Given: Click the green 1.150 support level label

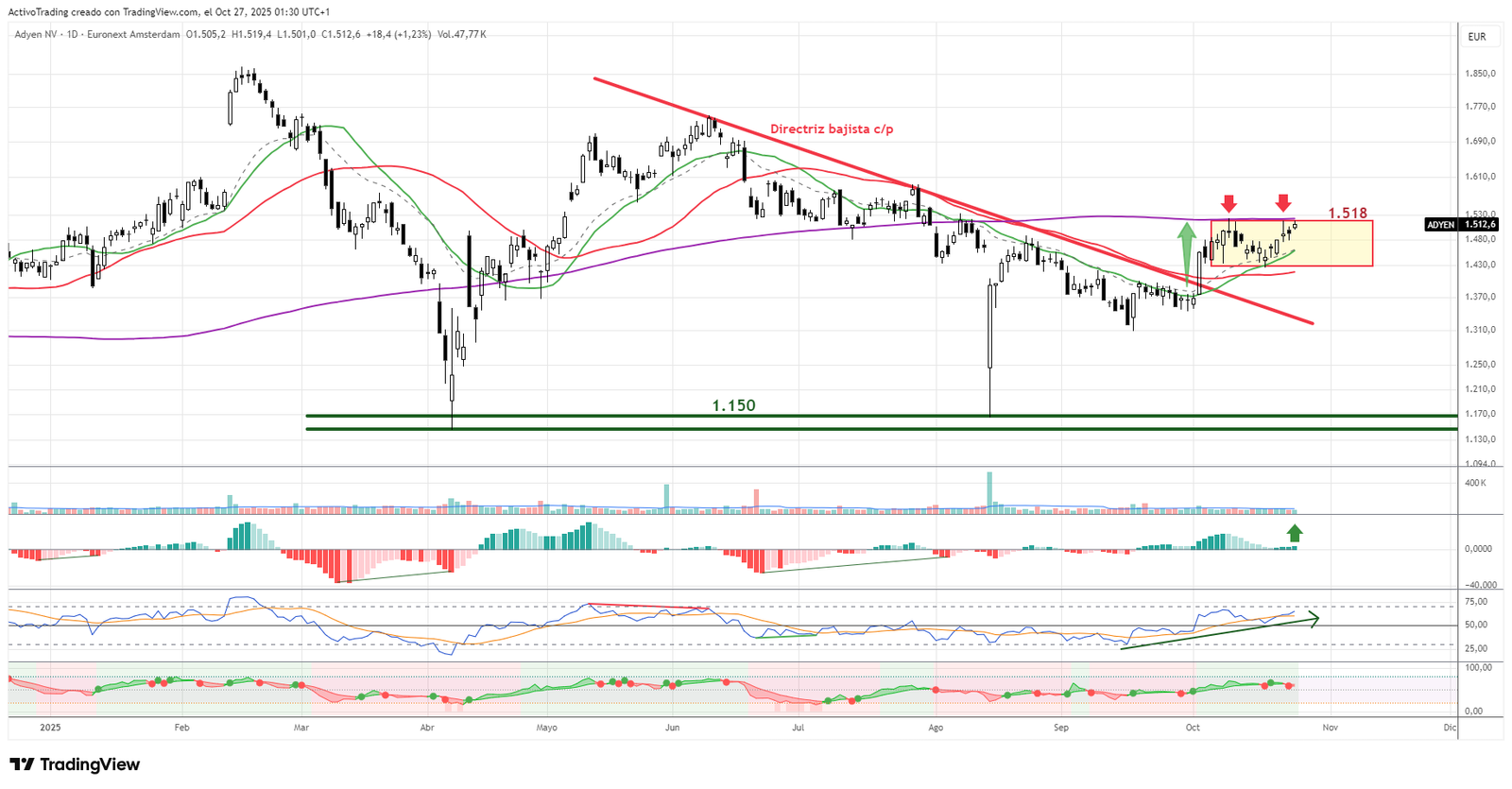Looking at the screenshot, I should (x=733, y=405).
